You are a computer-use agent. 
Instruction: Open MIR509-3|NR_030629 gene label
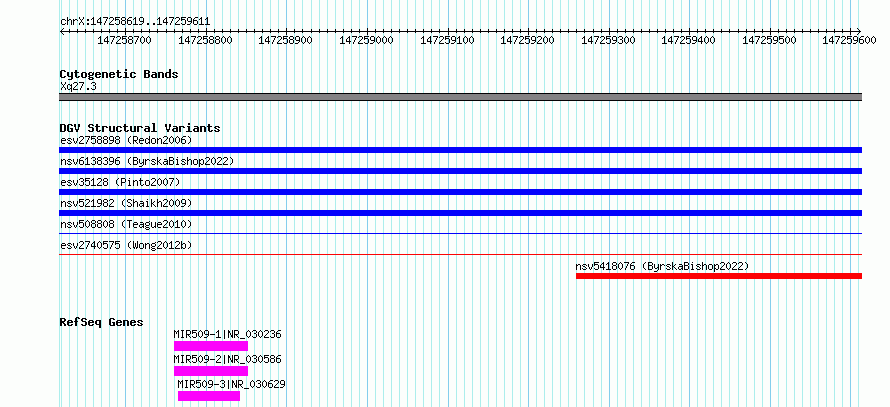(x=232, y=384)
